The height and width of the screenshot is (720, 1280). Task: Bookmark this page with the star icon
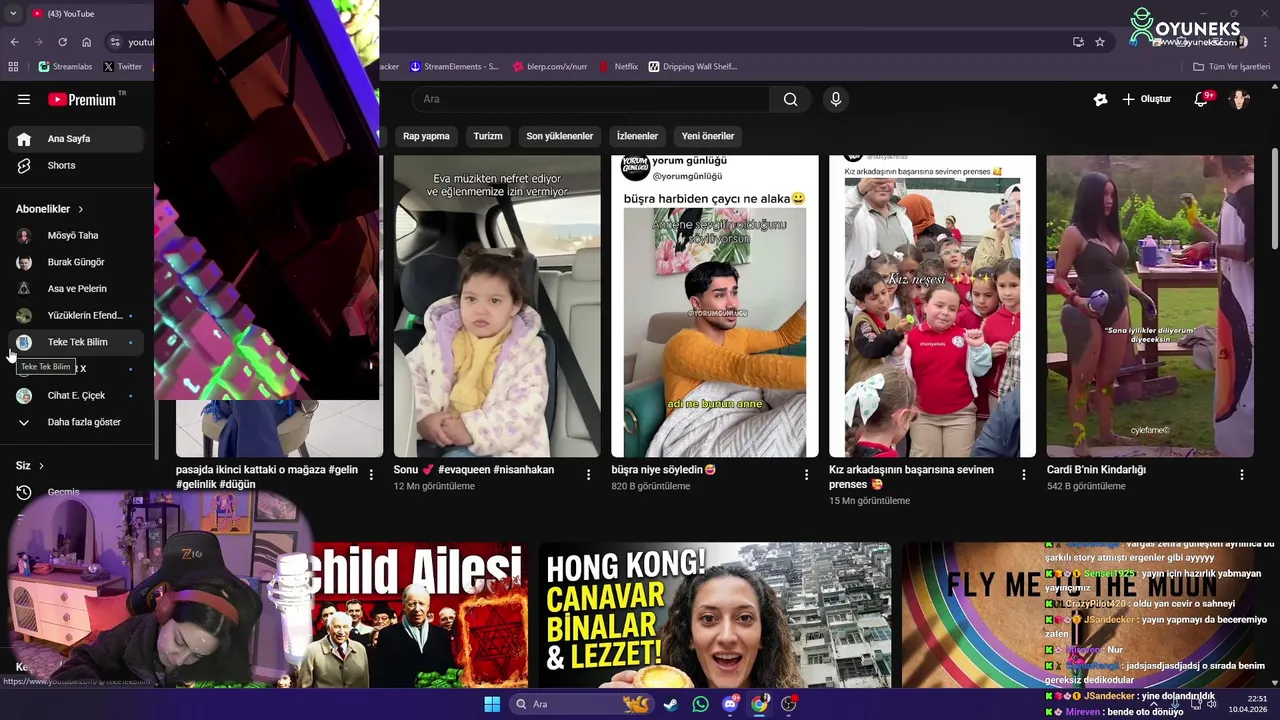[x=1100, y=42]
